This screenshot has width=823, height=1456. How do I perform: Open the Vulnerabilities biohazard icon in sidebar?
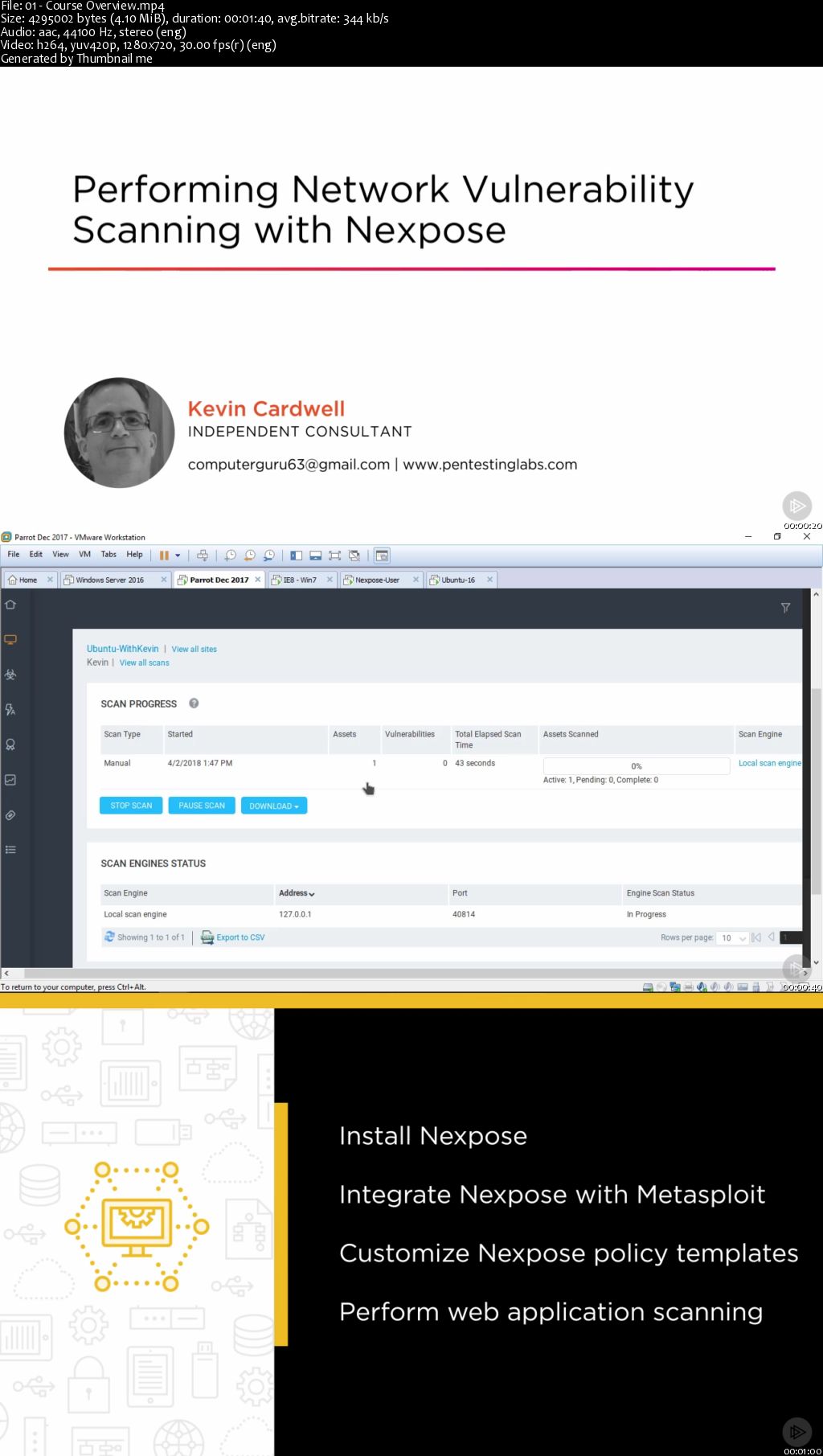pyautogui.click(x=10, y=675)
